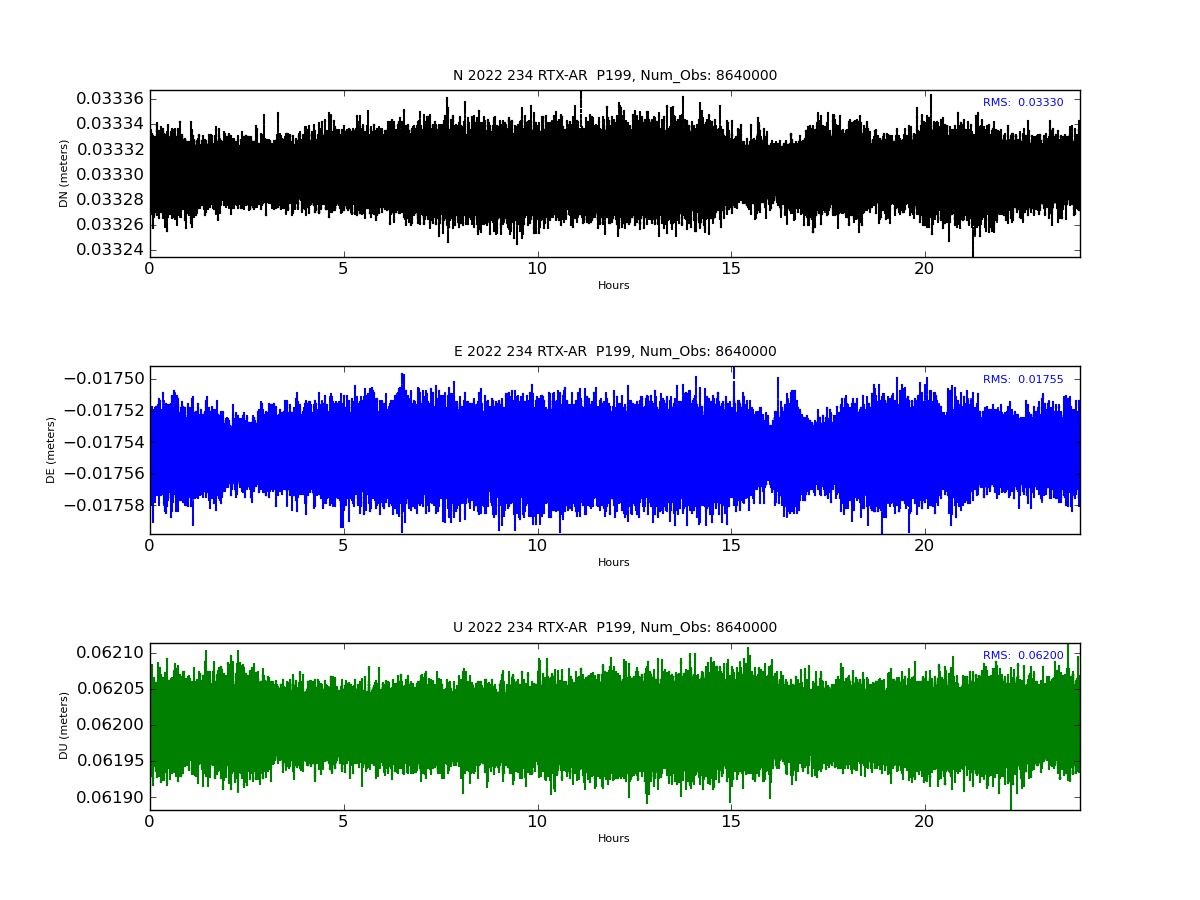
Task: Click the DN (meters) axis label
Action: tap(64, 173)
